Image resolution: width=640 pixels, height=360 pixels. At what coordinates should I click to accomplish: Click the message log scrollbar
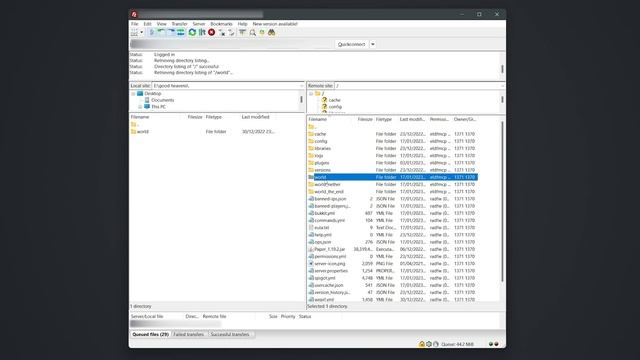502,69
